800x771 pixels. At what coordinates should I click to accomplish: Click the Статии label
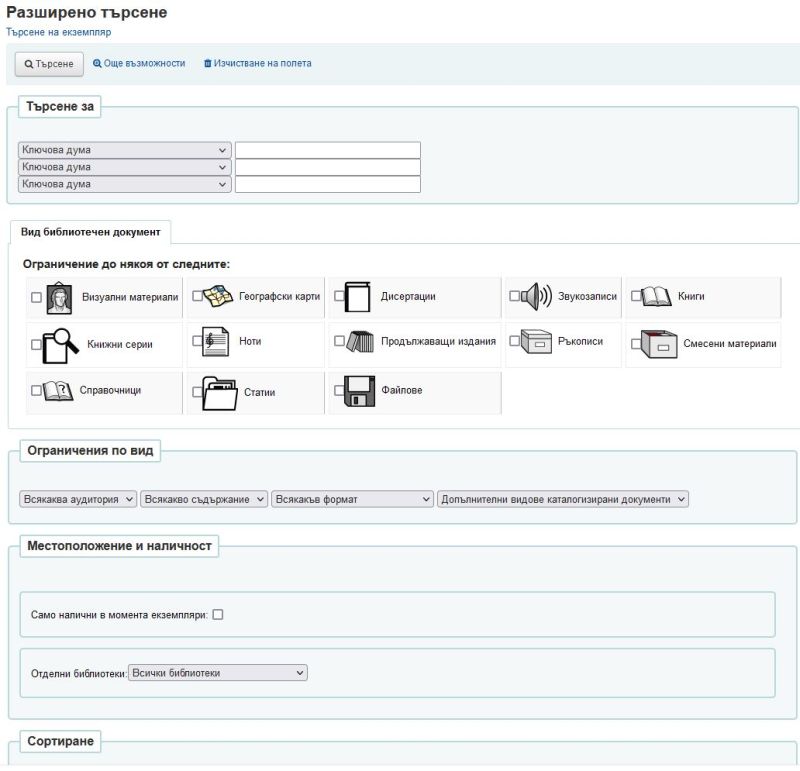point(259,392)
